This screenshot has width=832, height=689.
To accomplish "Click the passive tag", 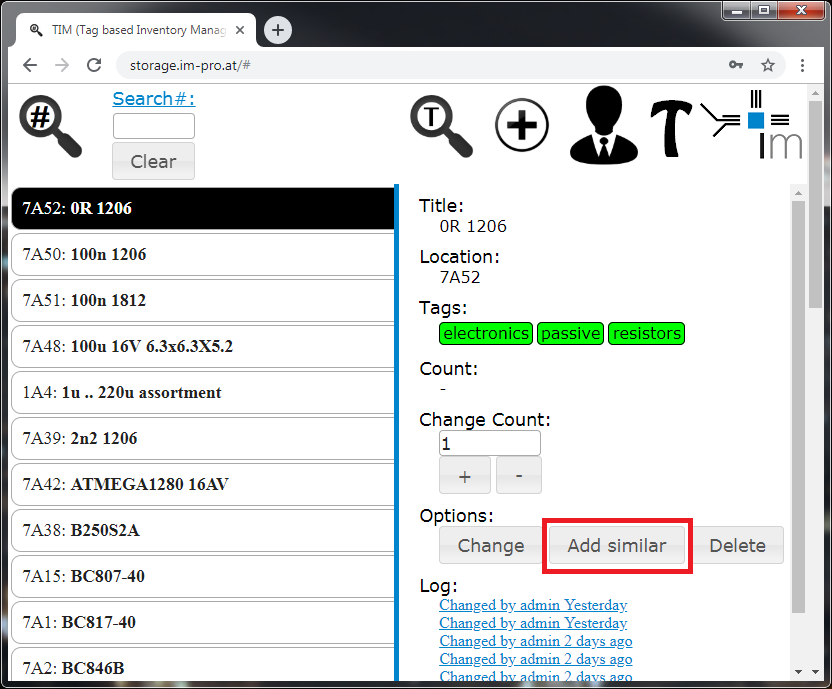I will pos(570,333).
